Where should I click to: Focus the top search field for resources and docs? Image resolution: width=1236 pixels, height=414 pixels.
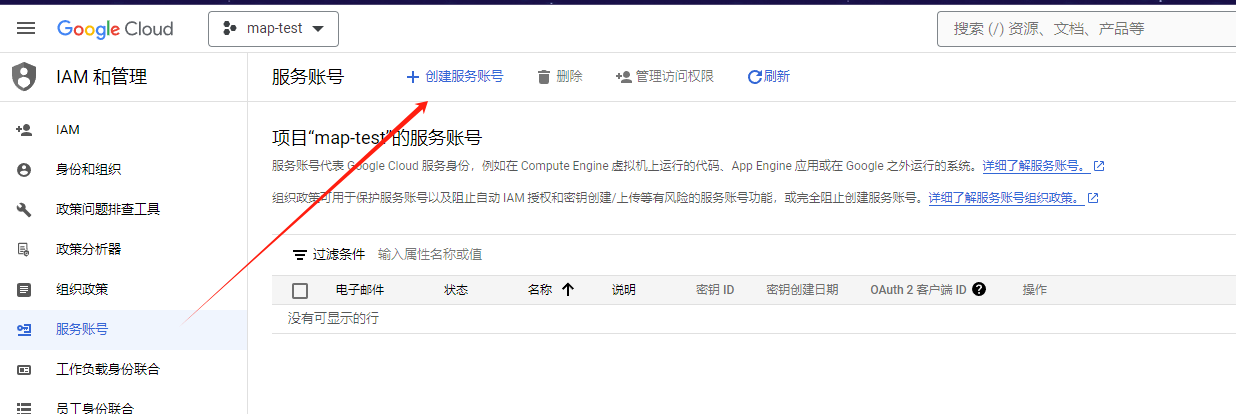coord(1087,29)
